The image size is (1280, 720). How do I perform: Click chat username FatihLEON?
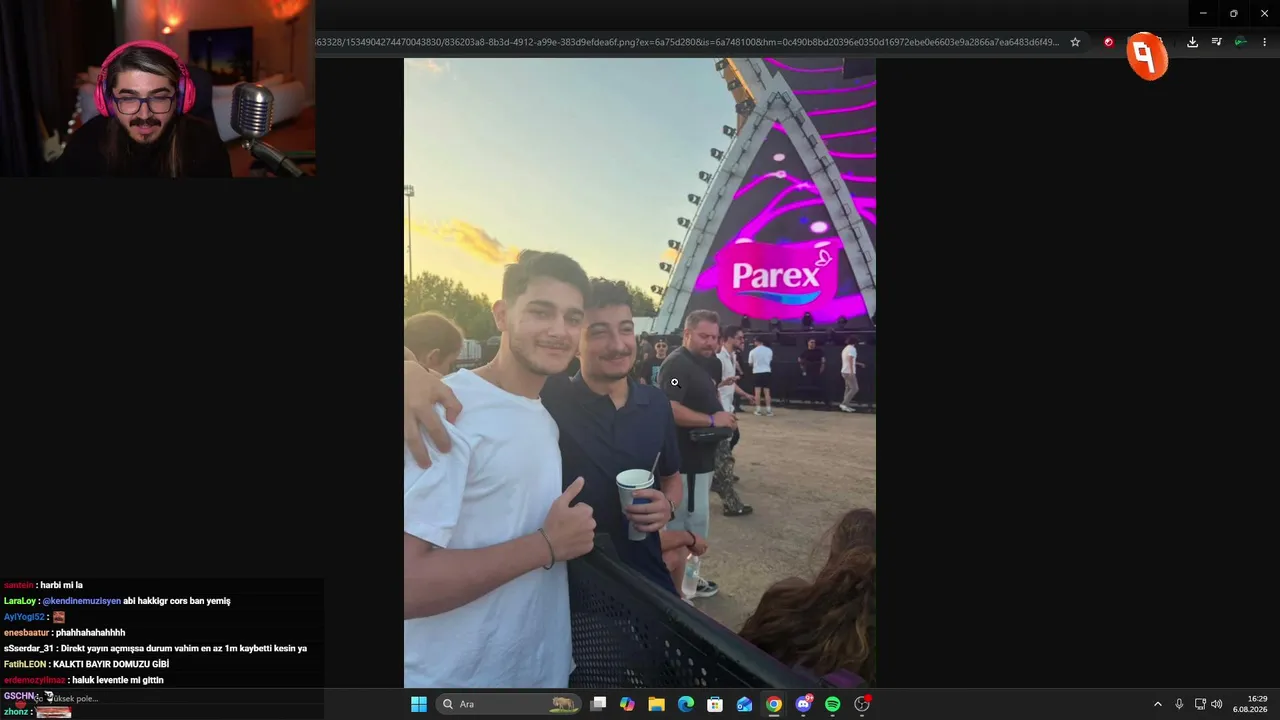25,664
